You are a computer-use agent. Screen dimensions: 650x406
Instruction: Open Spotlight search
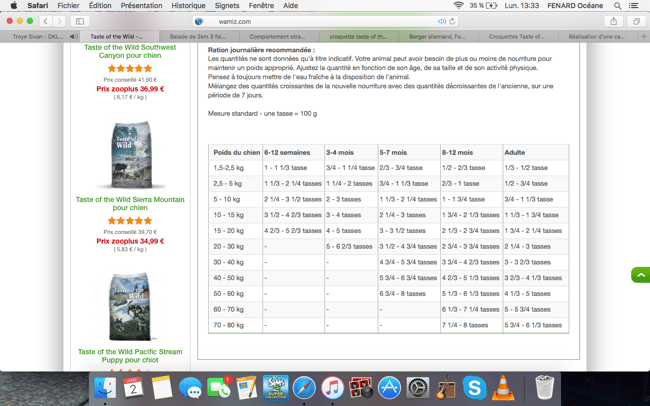click(617, 5)
